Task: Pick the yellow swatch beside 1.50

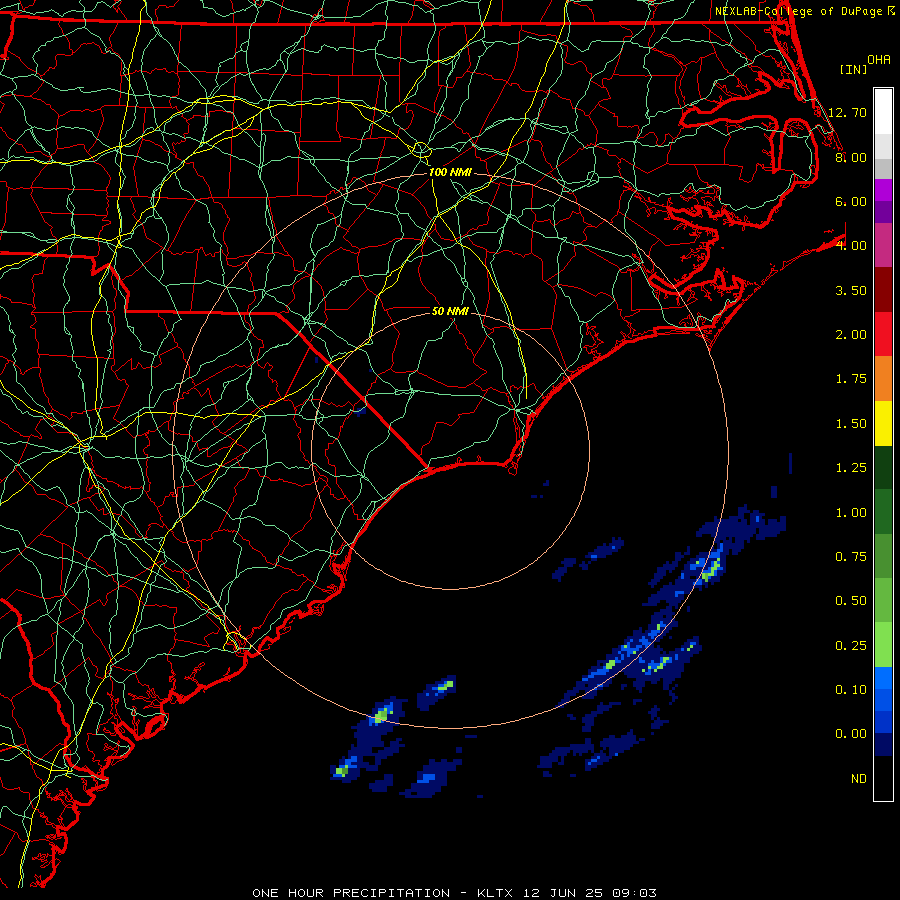Action: (x=883, y=423)
